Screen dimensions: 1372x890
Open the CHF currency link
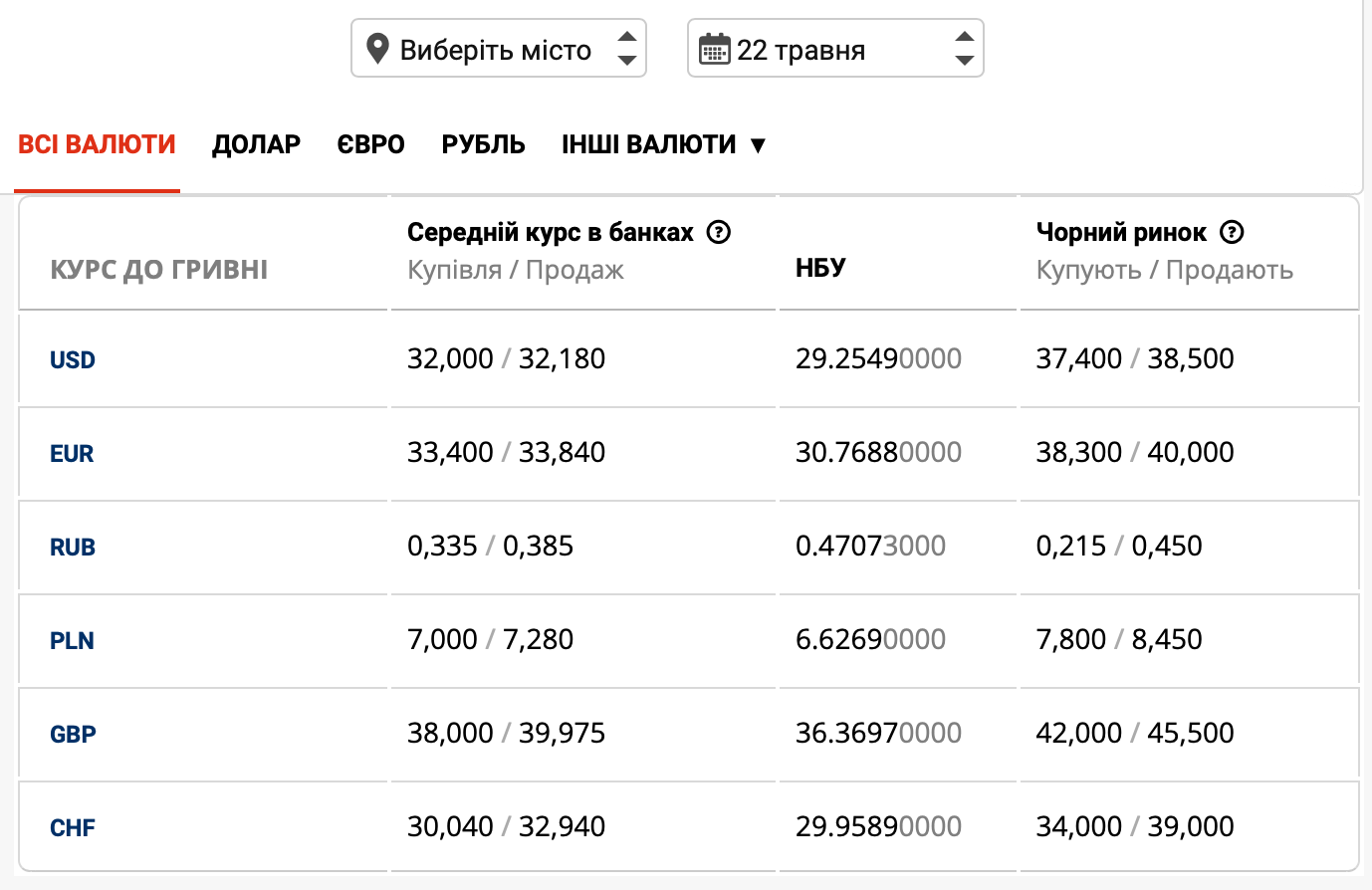[x=73, y=827]
